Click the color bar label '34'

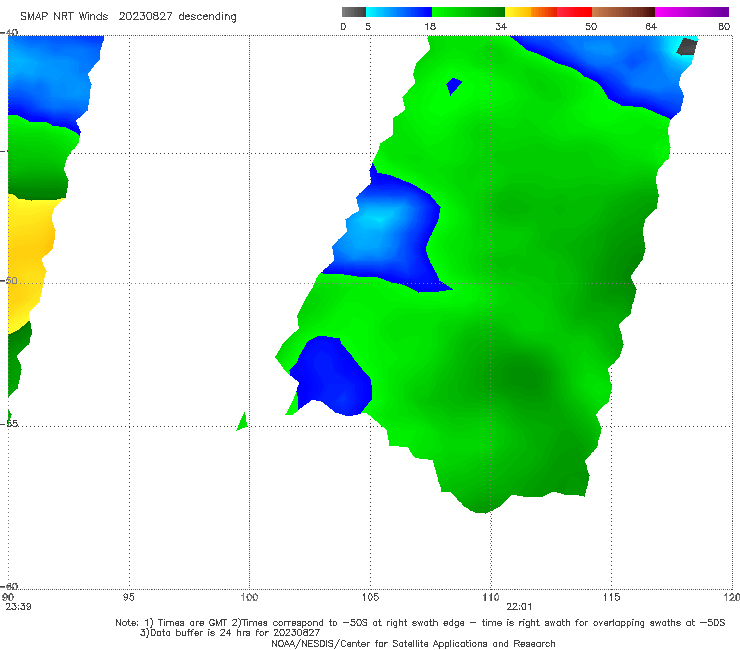coord(501,27)
